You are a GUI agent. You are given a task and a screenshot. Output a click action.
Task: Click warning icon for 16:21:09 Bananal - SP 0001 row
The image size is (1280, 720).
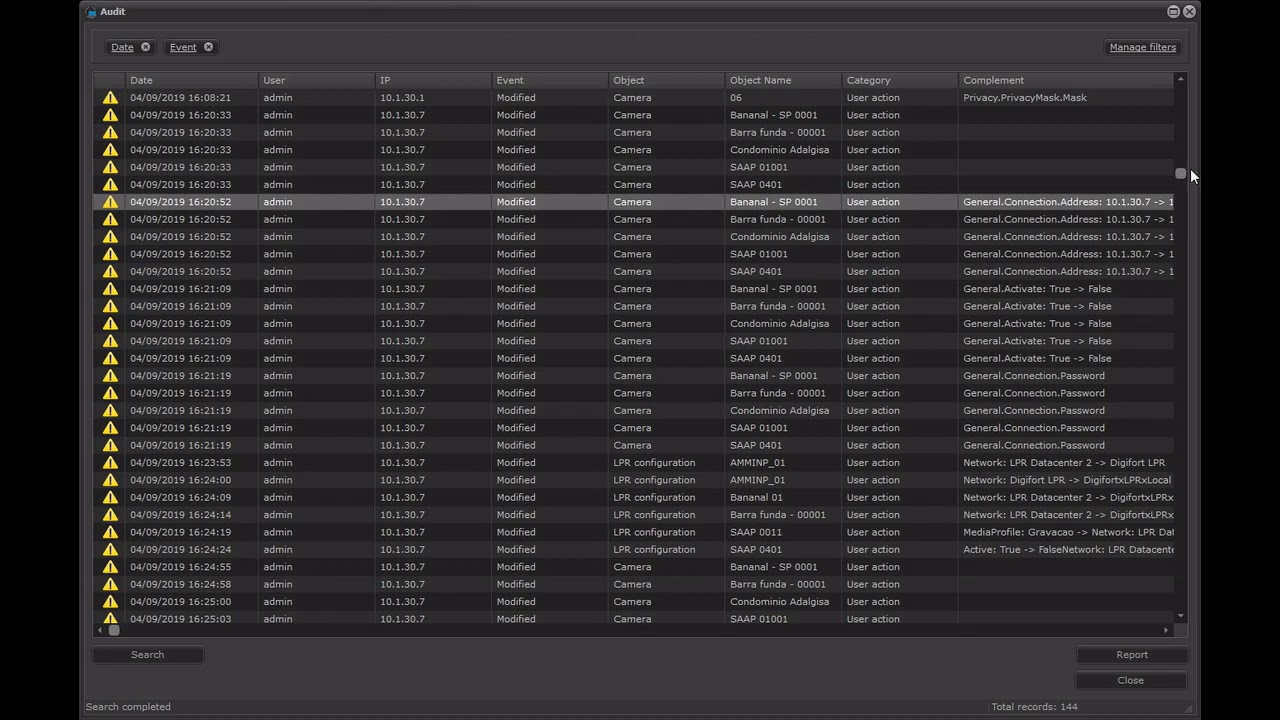pos(110,289)
